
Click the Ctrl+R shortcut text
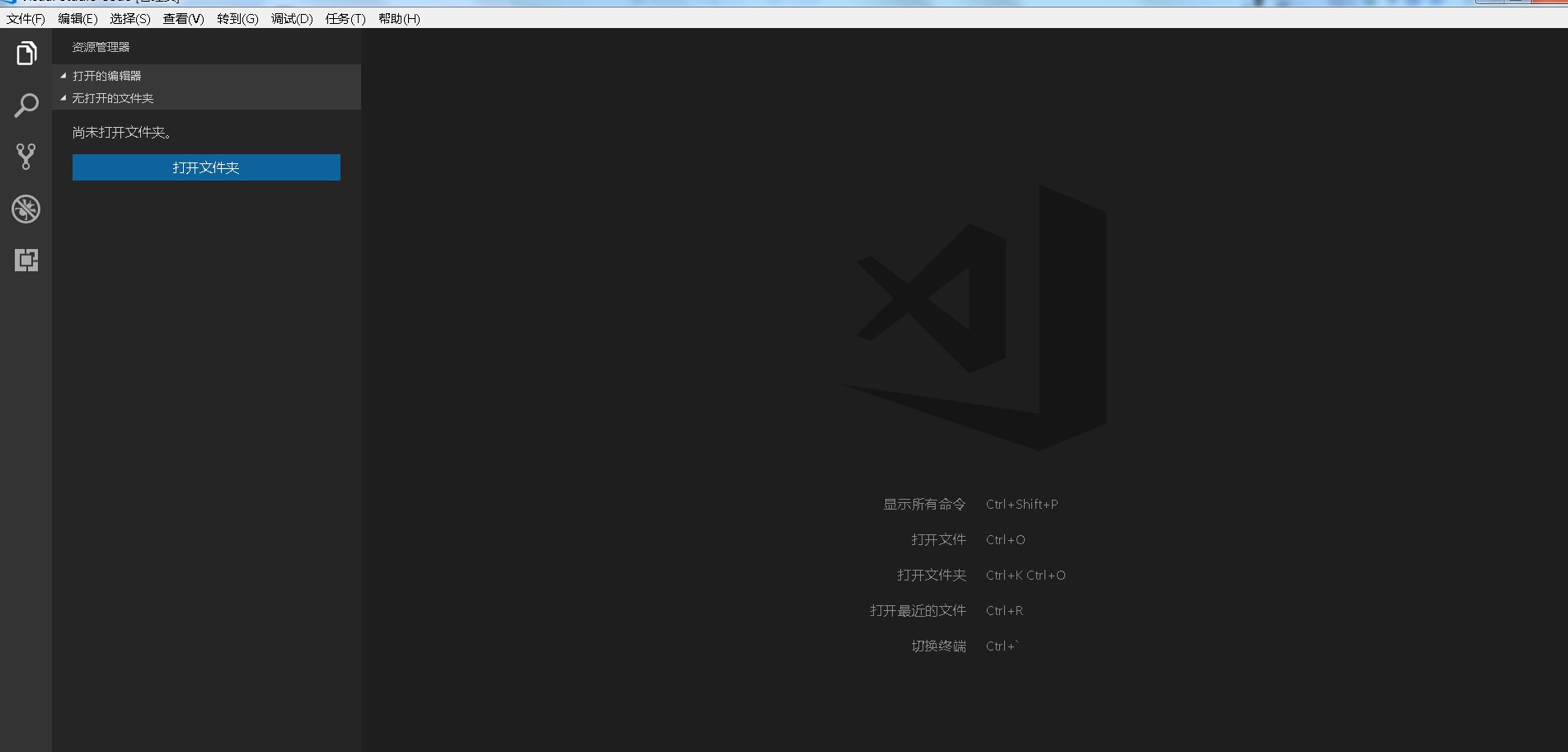[1004, 610]
